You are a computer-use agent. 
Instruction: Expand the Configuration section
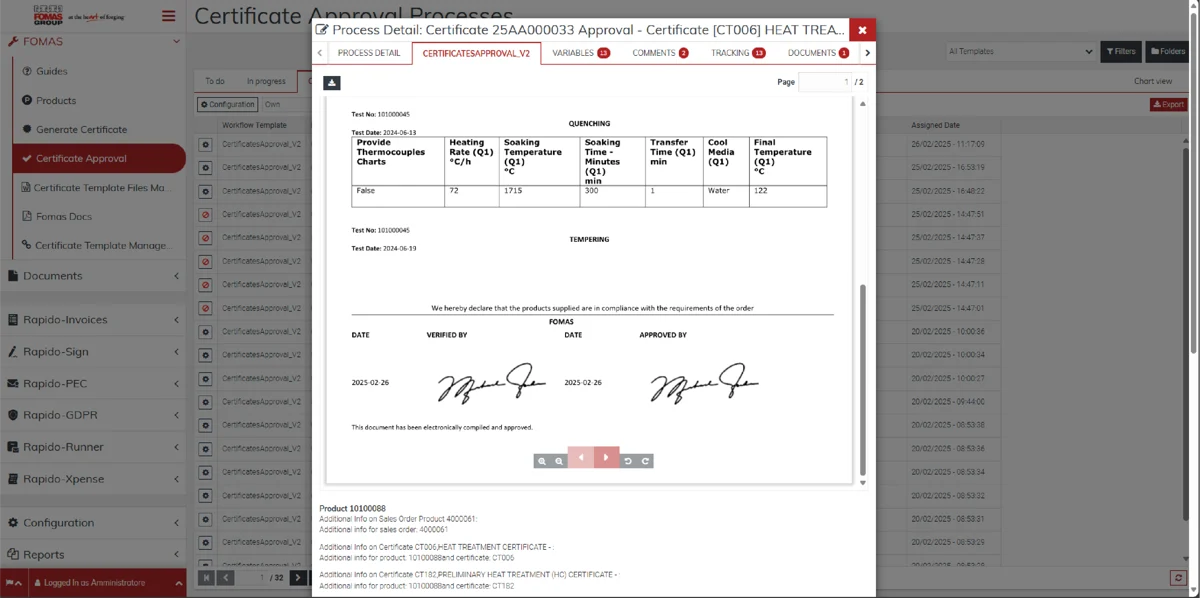click(x=93, y=523)
